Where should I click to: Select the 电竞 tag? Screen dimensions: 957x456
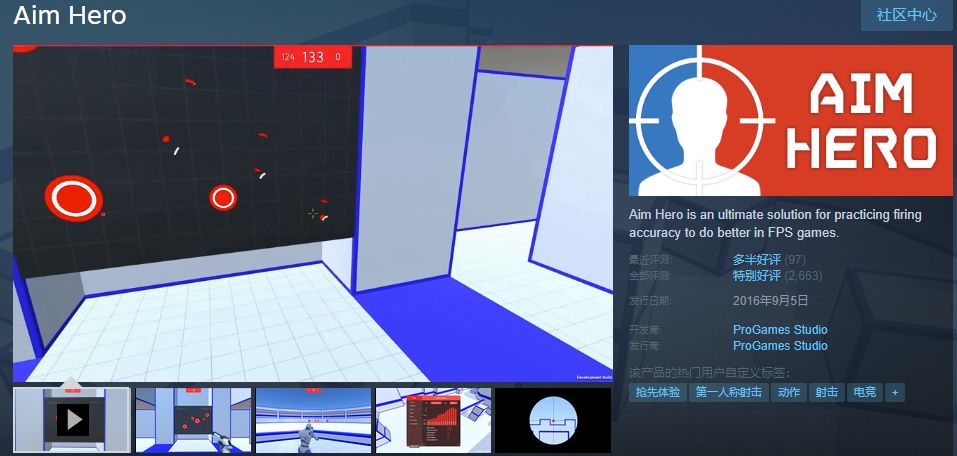point(865,393)
